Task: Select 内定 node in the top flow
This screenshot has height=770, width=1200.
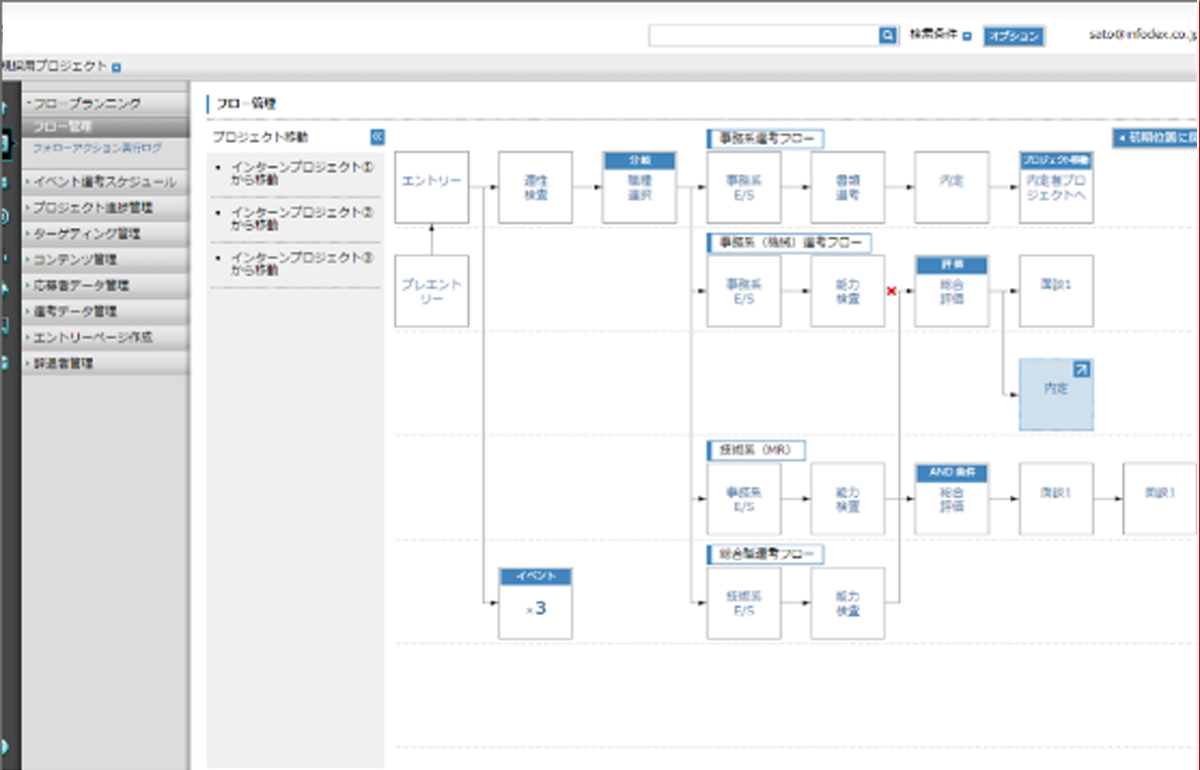Action: pos(952,187)
